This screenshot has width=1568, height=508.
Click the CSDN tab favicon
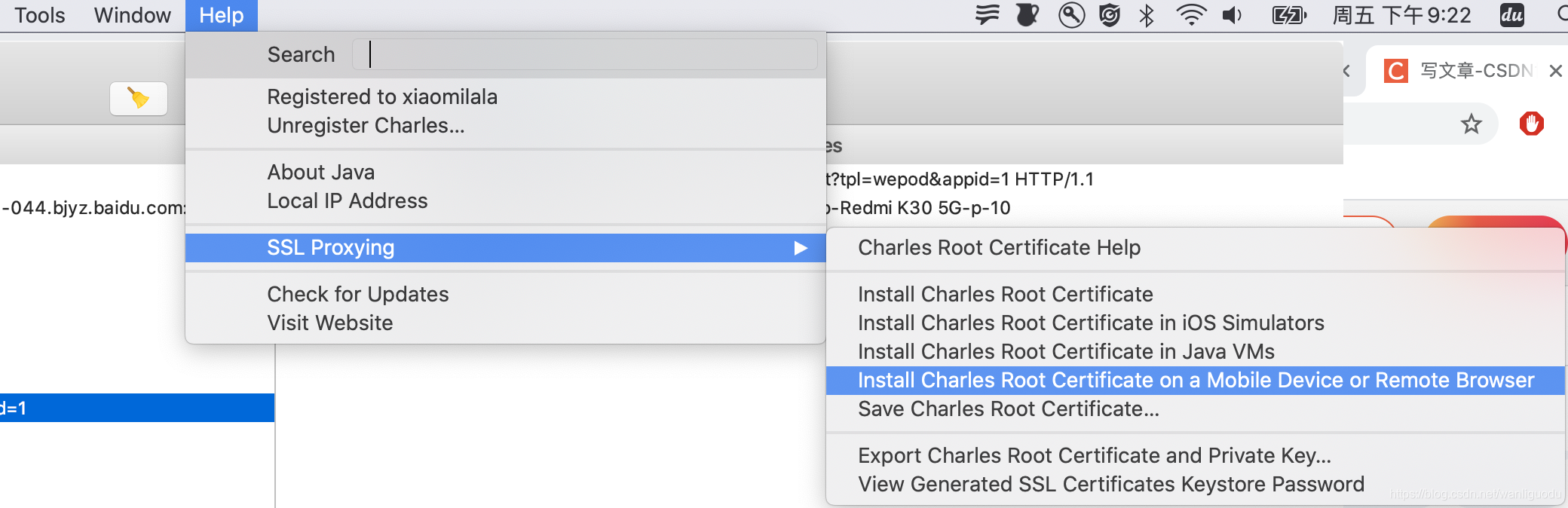tap(1396, 71)
